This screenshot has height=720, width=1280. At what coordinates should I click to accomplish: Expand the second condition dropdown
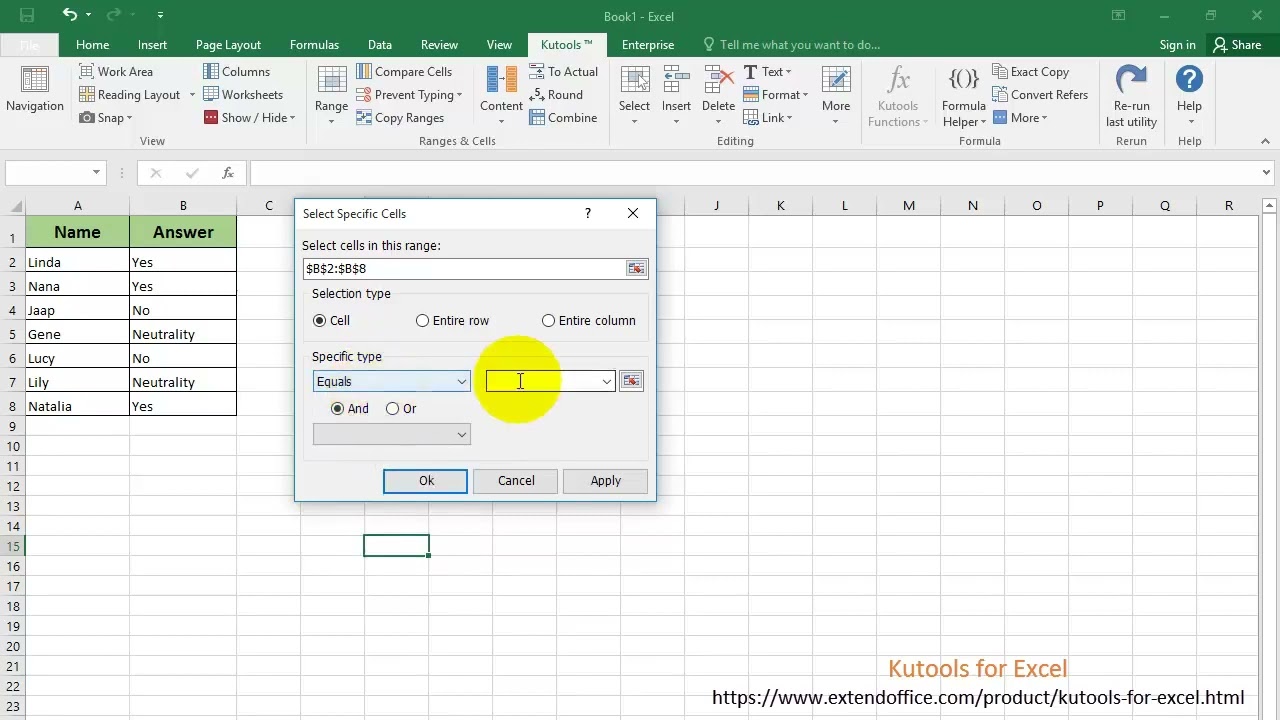[461, 434]
